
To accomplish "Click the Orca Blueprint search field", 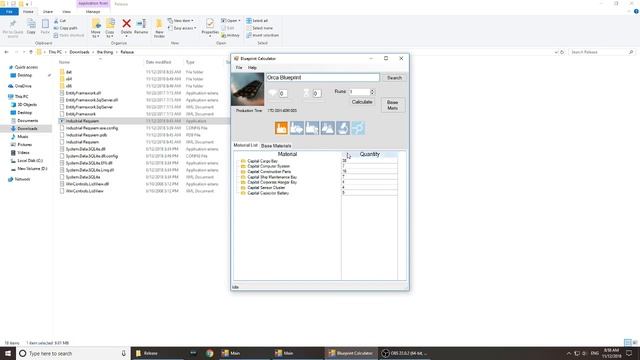I will pos(322,78).
